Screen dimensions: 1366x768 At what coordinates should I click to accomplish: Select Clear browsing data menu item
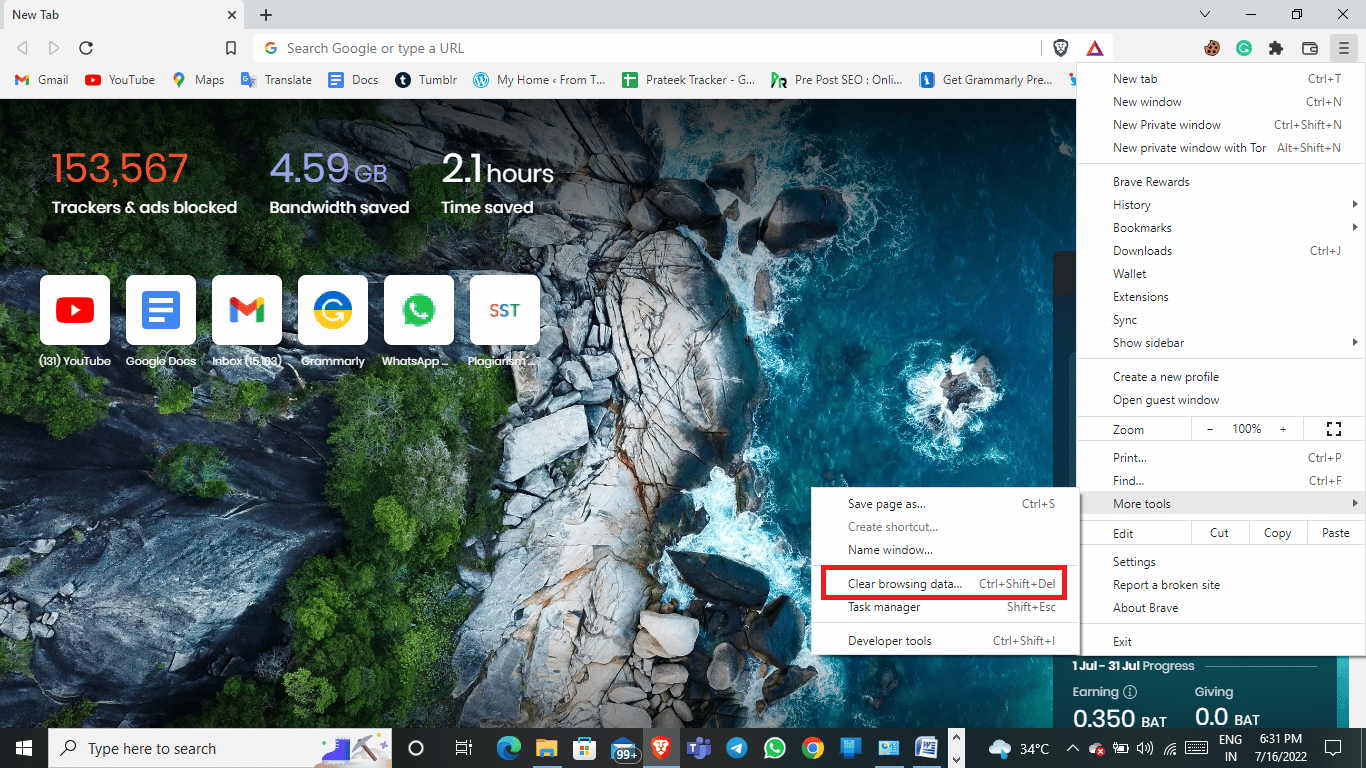tap(944, 584)
